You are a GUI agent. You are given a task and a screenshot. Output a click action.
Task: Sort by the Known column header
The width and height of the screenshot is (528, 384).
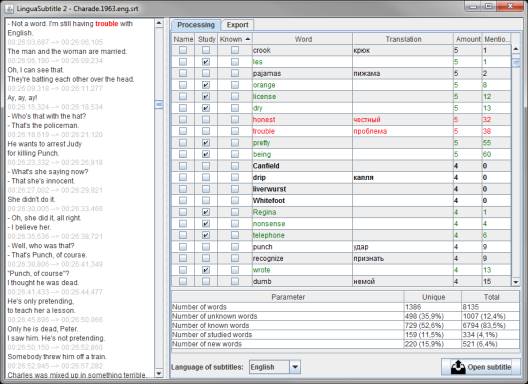pos(235,39)
